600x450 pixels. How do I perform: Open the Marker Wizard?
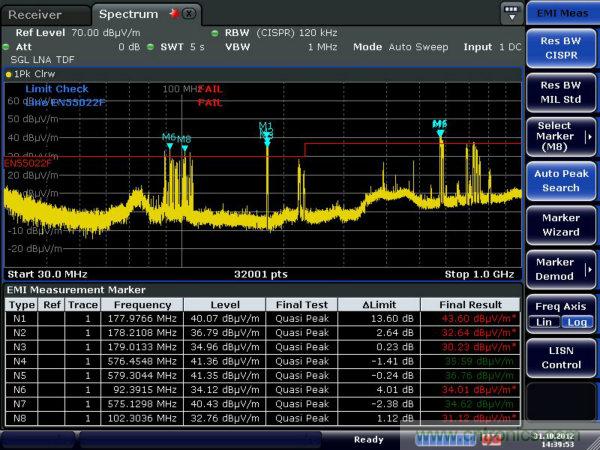pos(560,224)
